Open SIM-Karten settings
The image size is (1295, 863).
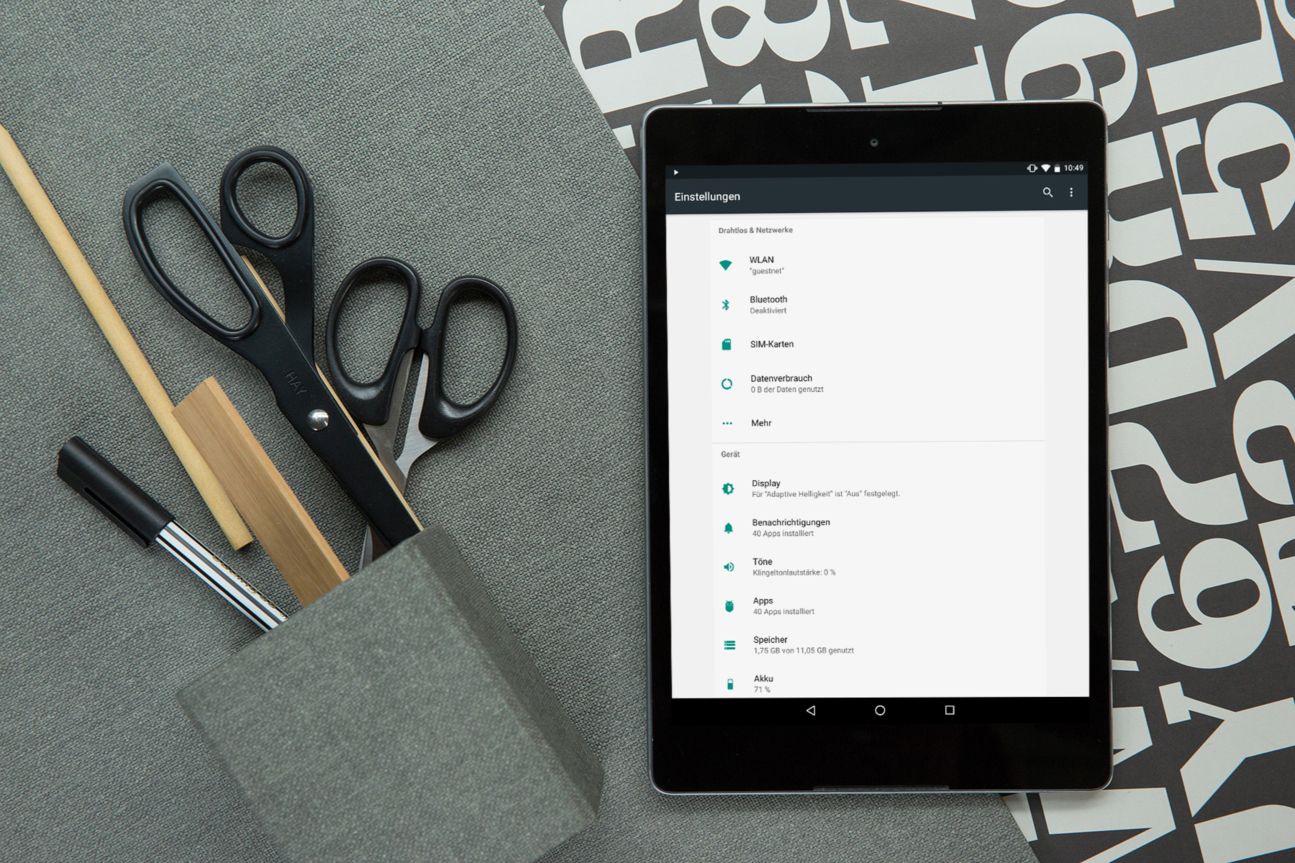(878, 344)
